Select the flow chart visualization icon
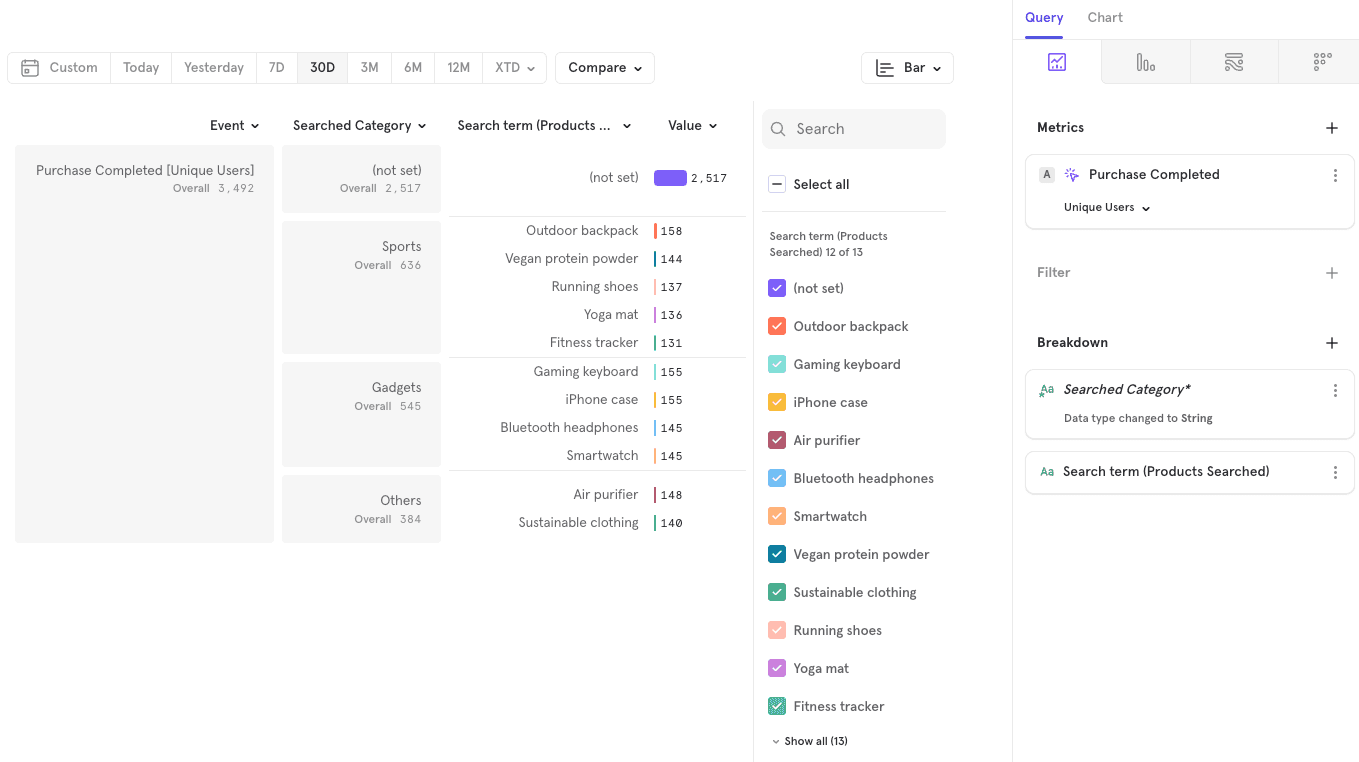This screenshot has width=1359, height=762. coord(1234,61)
